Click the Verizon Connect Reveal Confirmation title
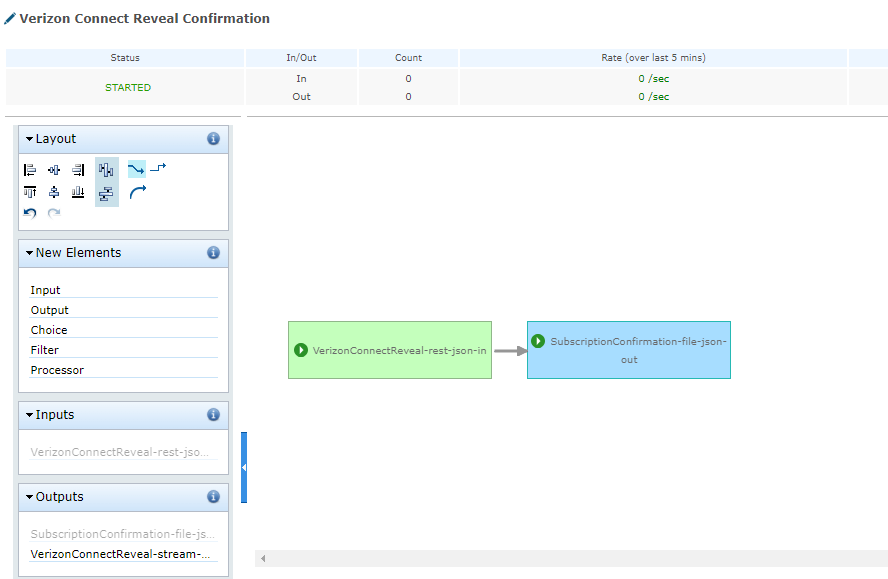The width and height of the screenshot is (888, 579). tap(144, 19)
